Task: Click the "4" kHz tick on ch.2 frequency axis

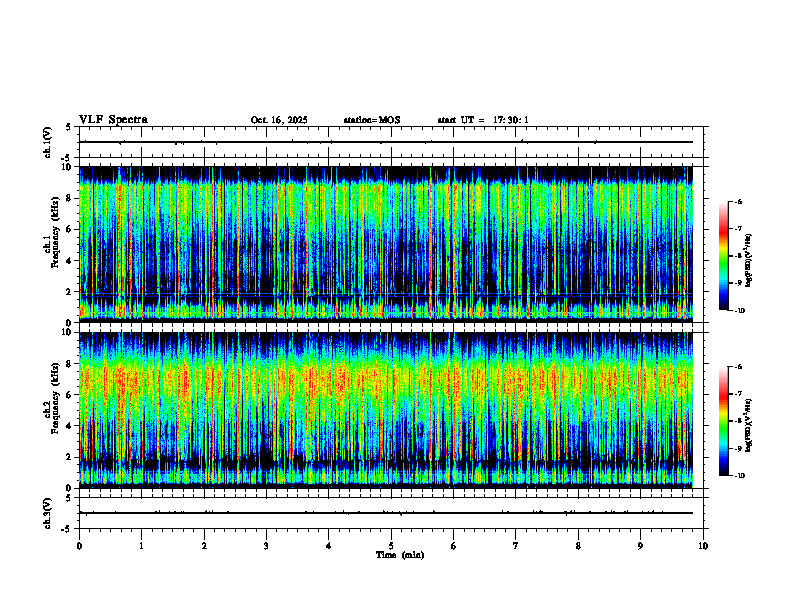Action: (x=70, y=426)
